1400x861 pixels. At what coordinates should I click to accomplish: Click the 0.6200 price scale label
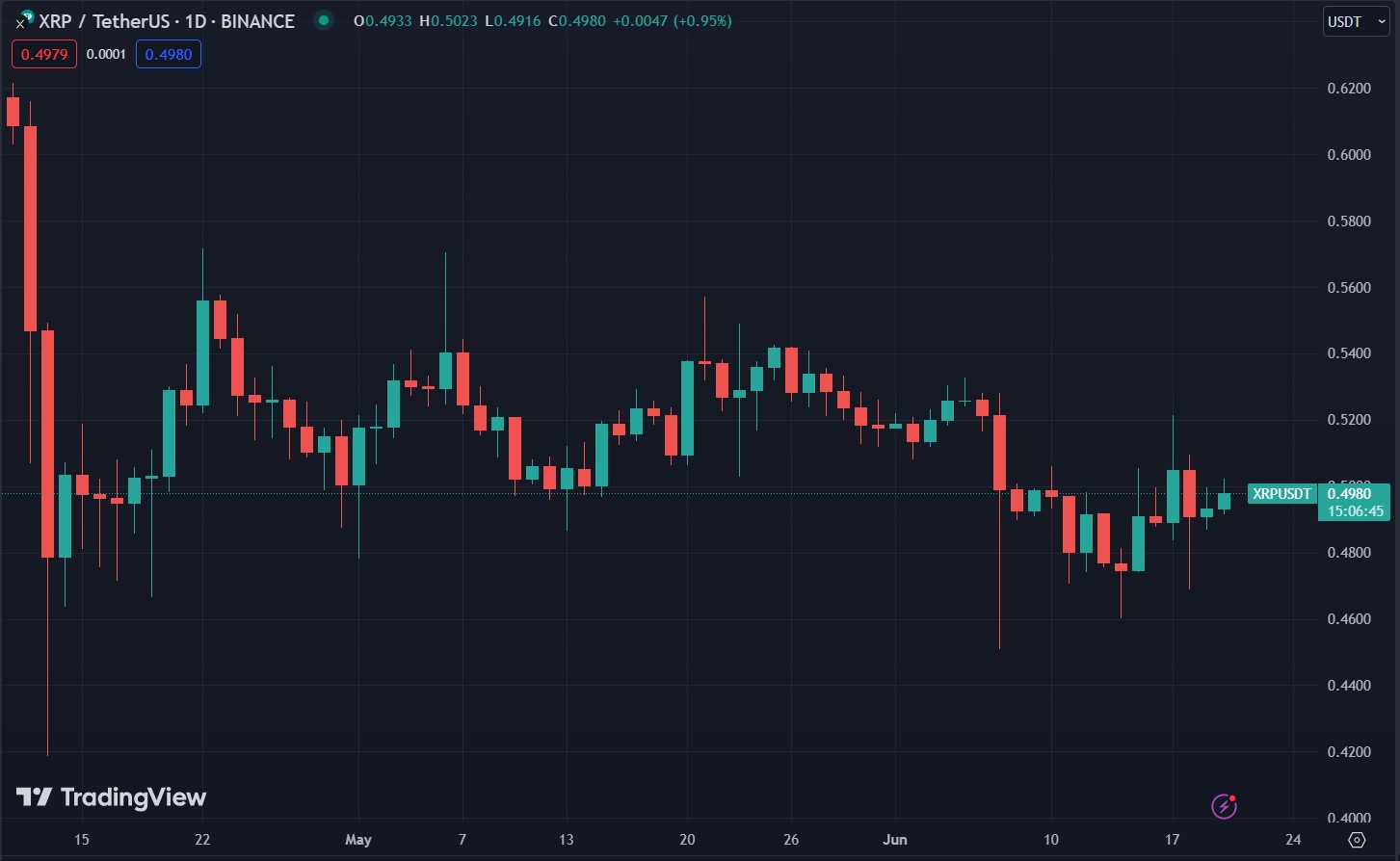click(1349, 89)
